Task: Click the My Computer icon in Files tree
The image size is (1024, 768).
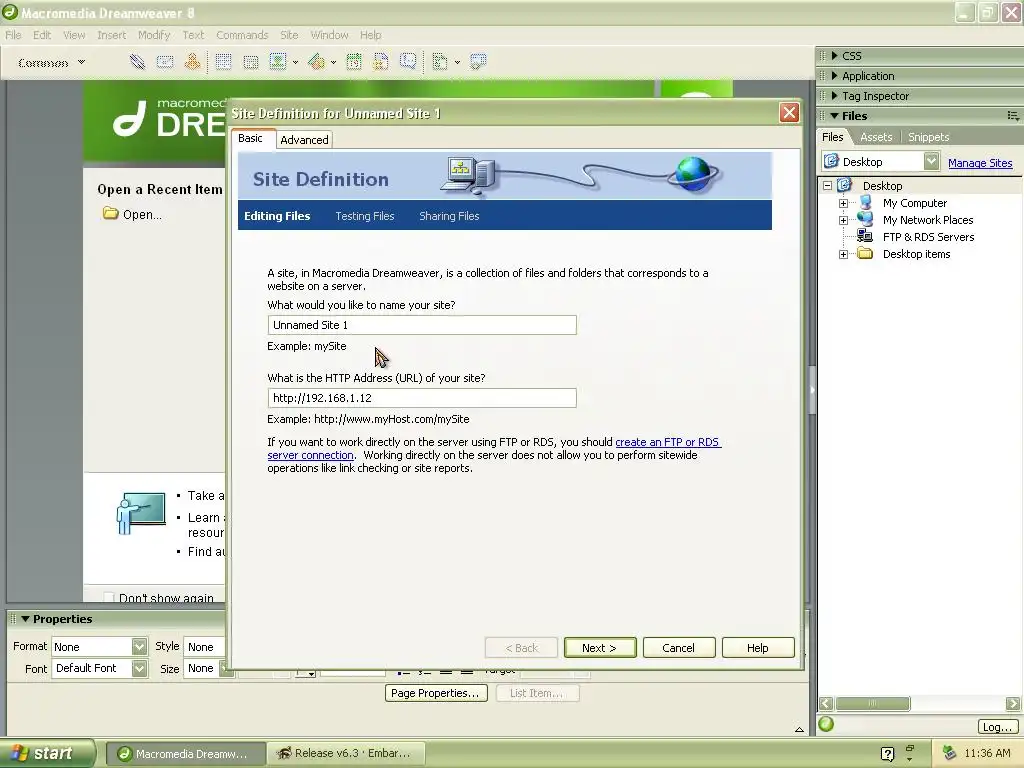Action: click(865, 203)
